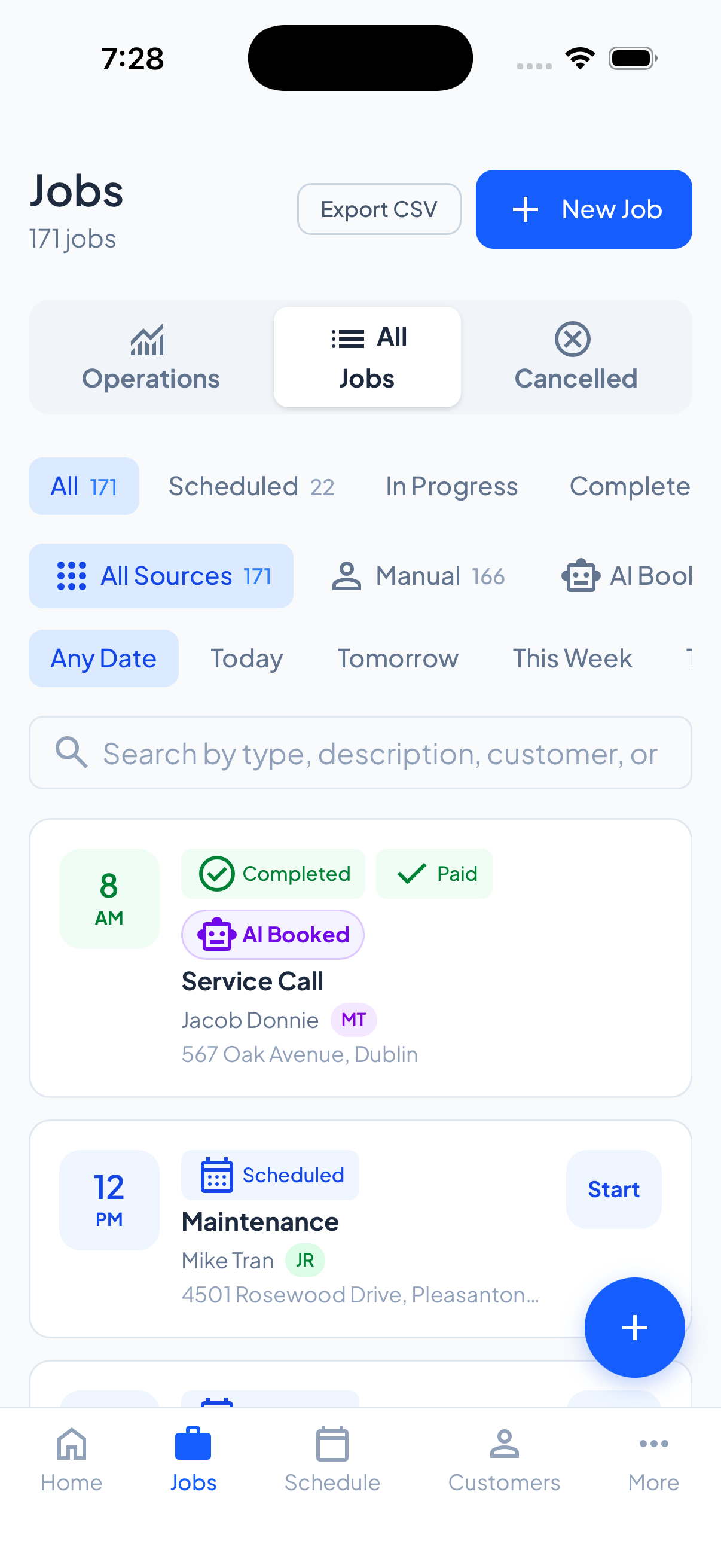Switch to the Operations view
The height and width of the screenshot is (1568, 721).
point(151,357)
